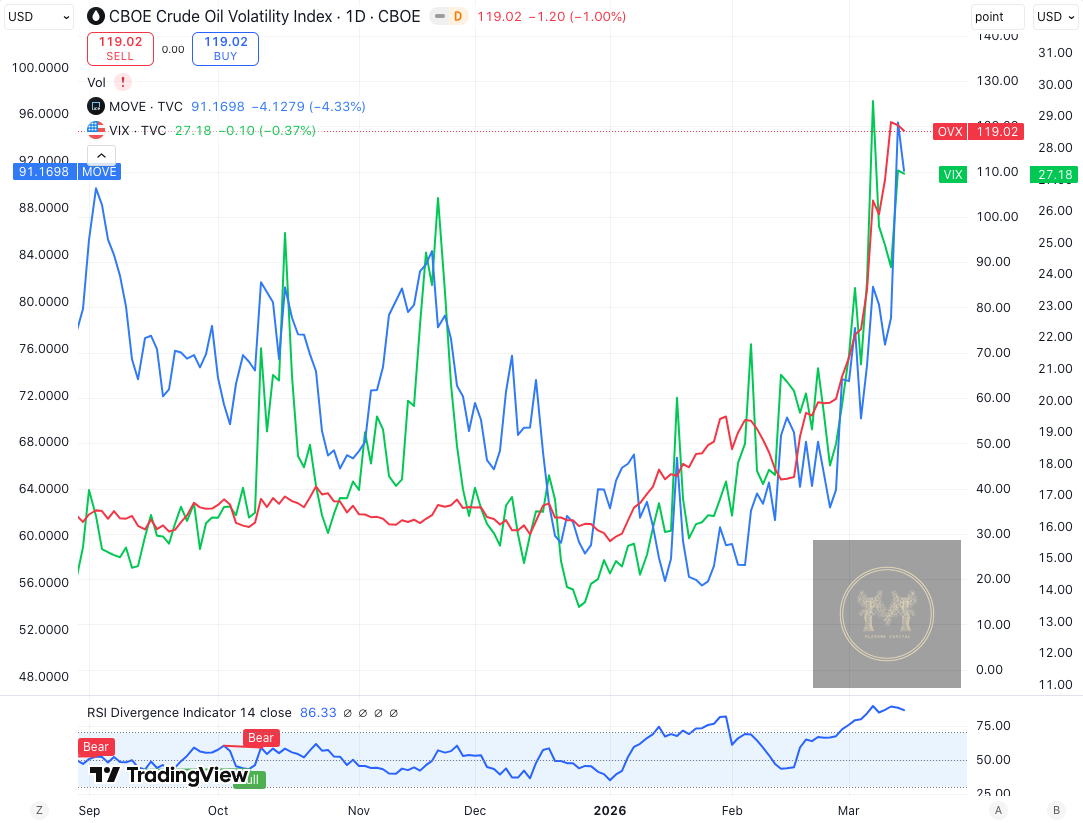This screenshot has width=1083, height=823.
Task: Click the blue MOVE axis label
Action: (x=99, y=172)
